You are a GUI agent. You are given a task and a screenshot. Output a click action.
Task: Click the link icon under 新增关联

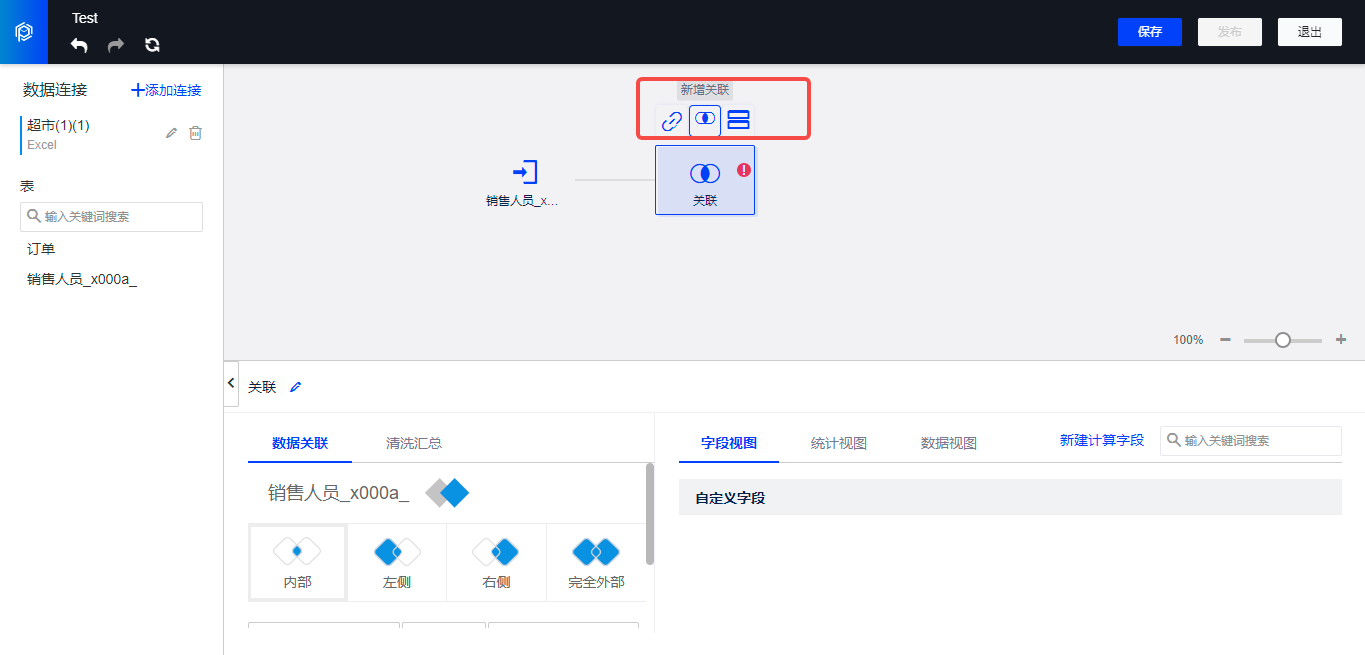pyautogui.click(x=672, y=121)
